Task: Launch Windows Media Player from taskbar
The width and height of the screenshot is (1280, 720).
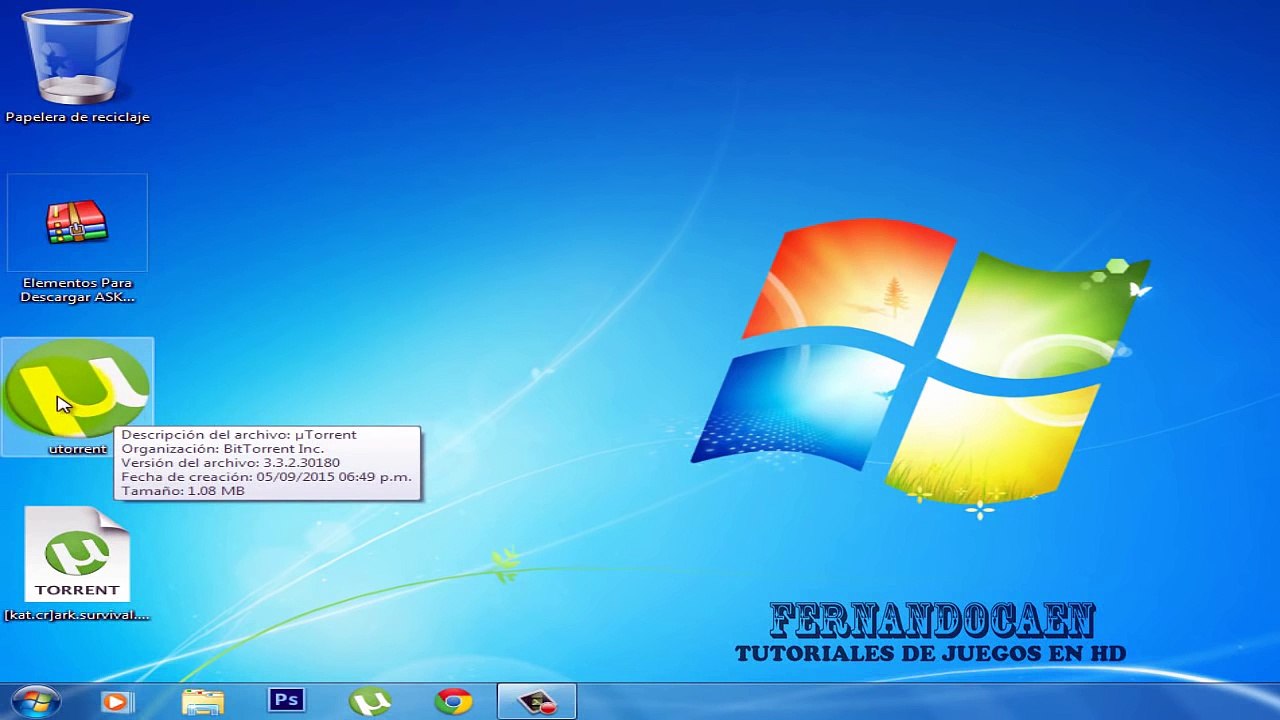Action: [118, 702]
